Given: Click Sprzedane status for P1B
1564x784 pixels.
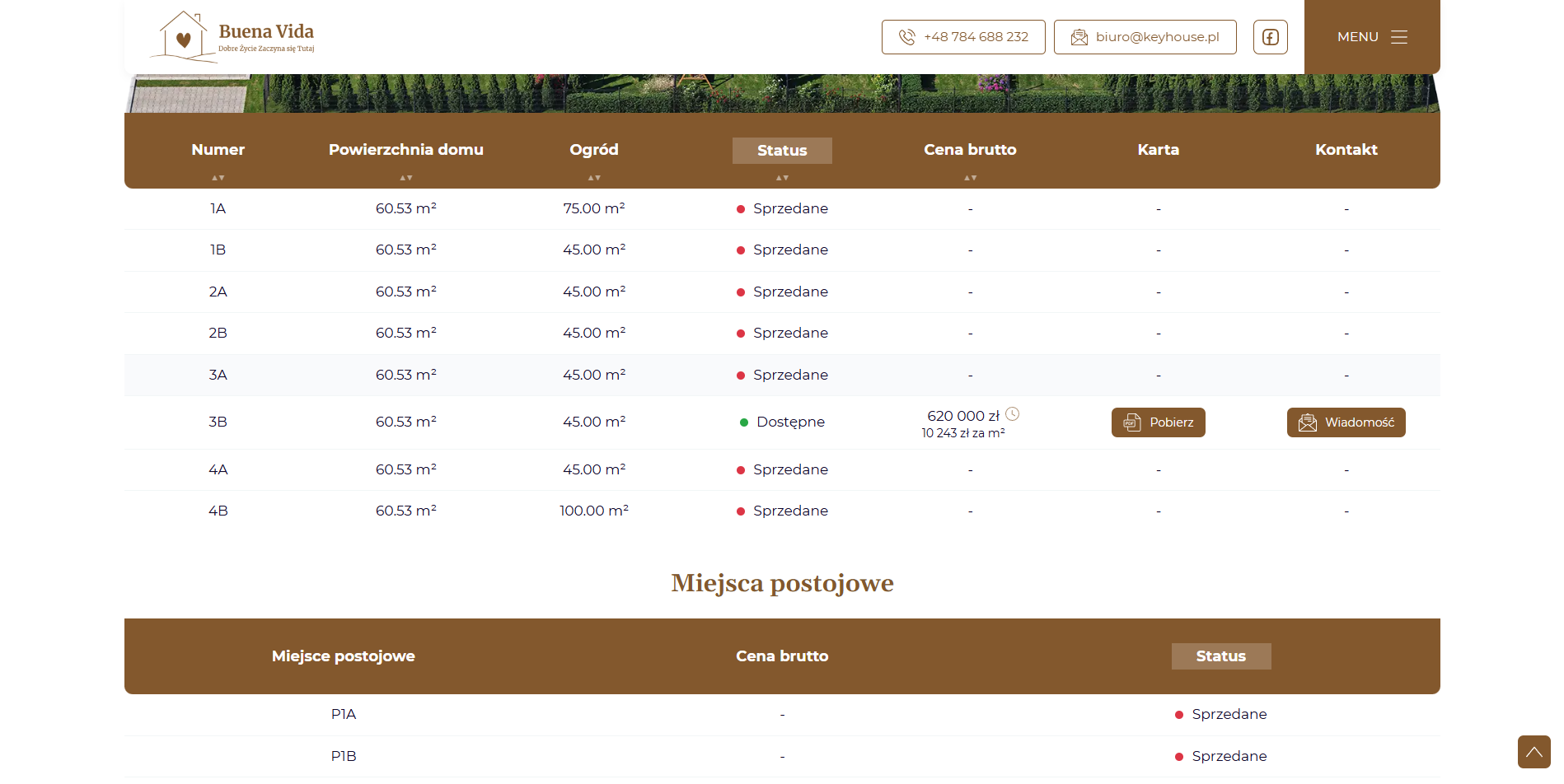Looking at the screenshot, I should [1220, 756].
